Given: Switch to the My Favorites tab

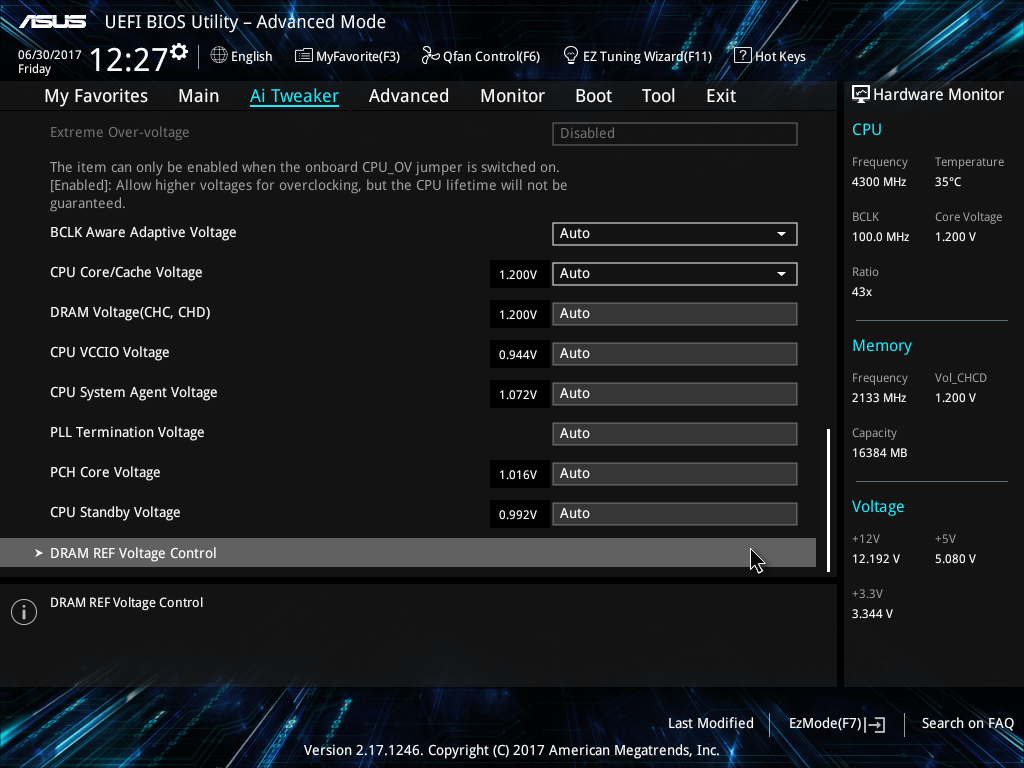Looking at the screenshot, I should [96, 96].
